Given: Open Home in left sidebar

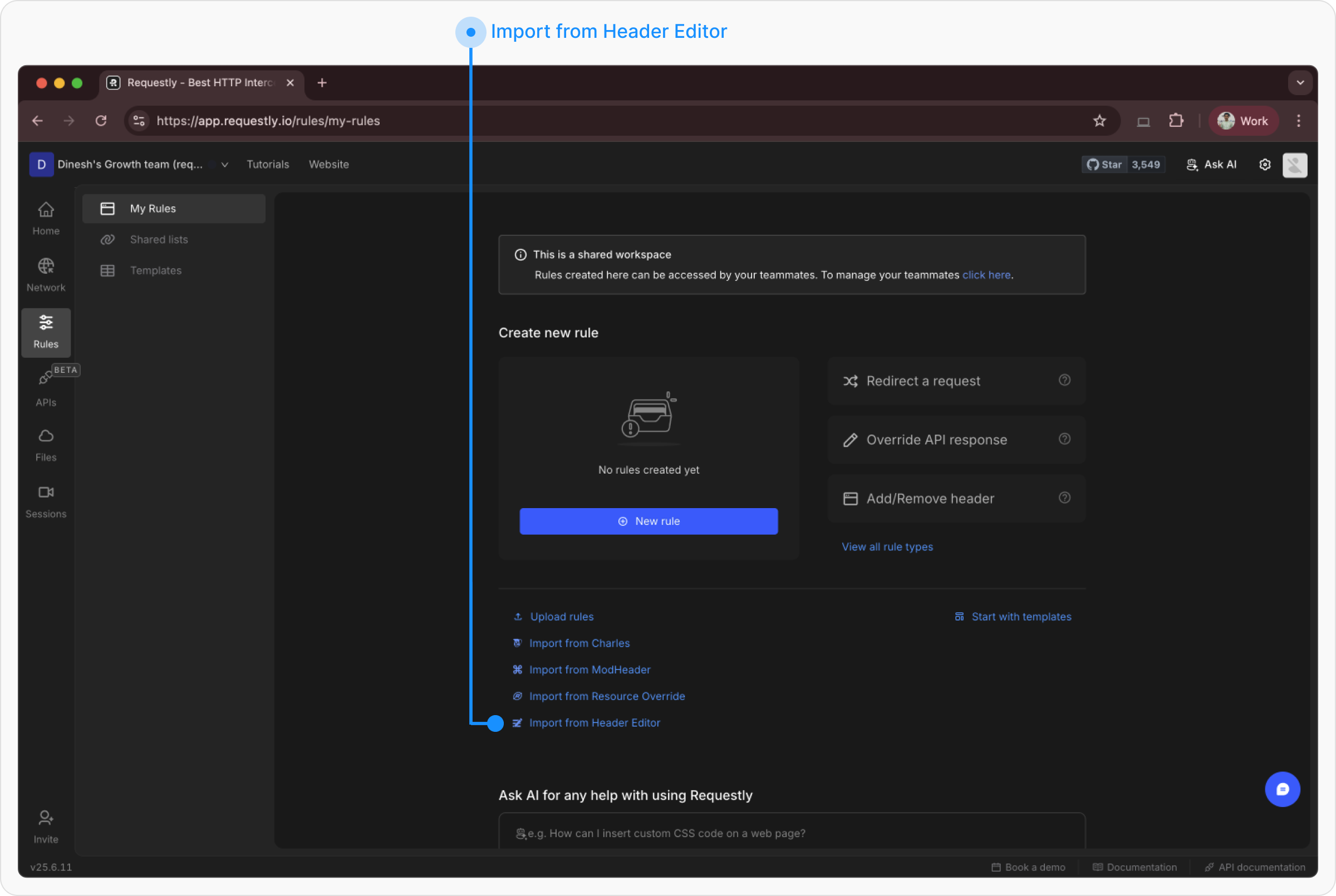Looking at the screenshot, I should tap(46, 218).
